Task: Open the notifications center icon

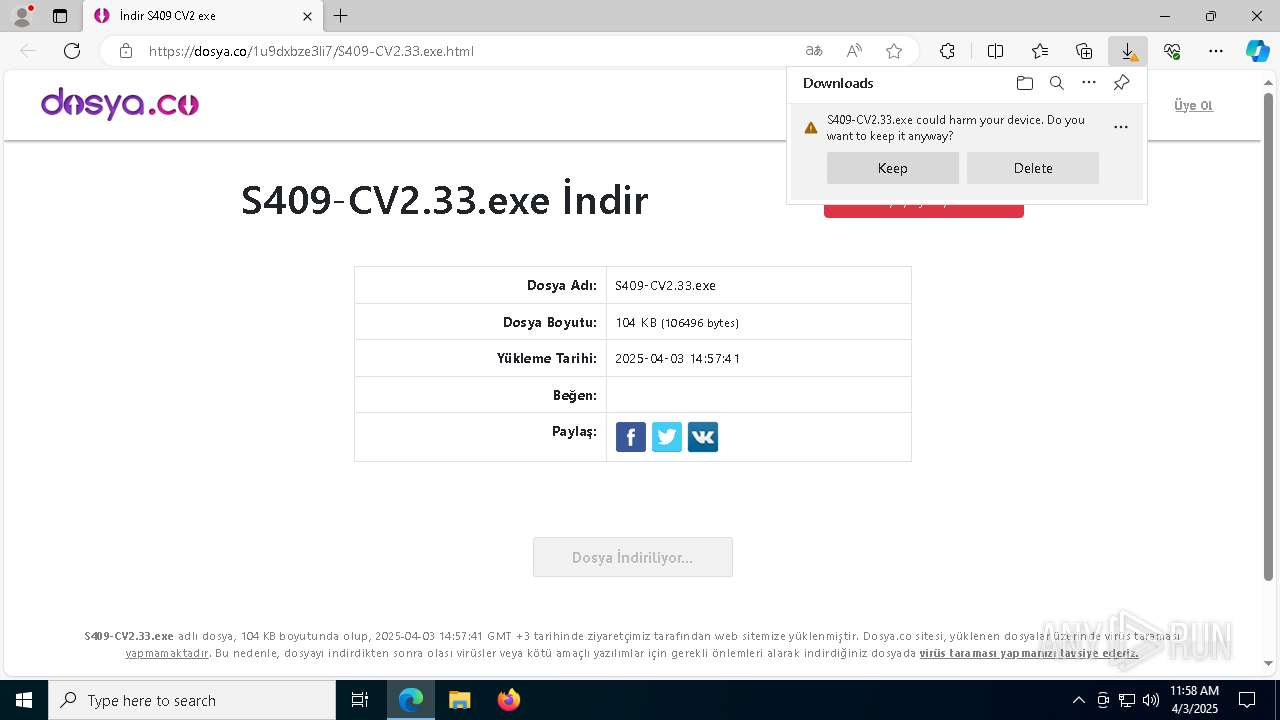Action: click(1247, 700)
